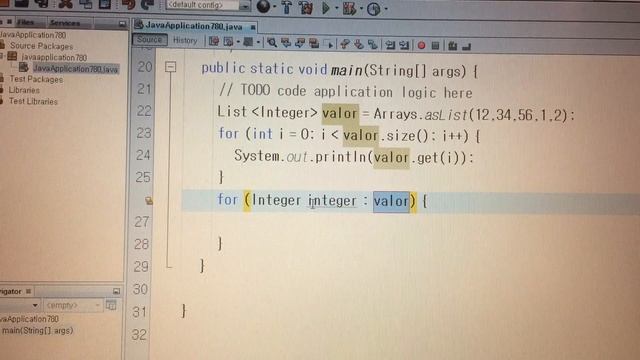Click the Forward navigation icon in editor toolbar

248,42
